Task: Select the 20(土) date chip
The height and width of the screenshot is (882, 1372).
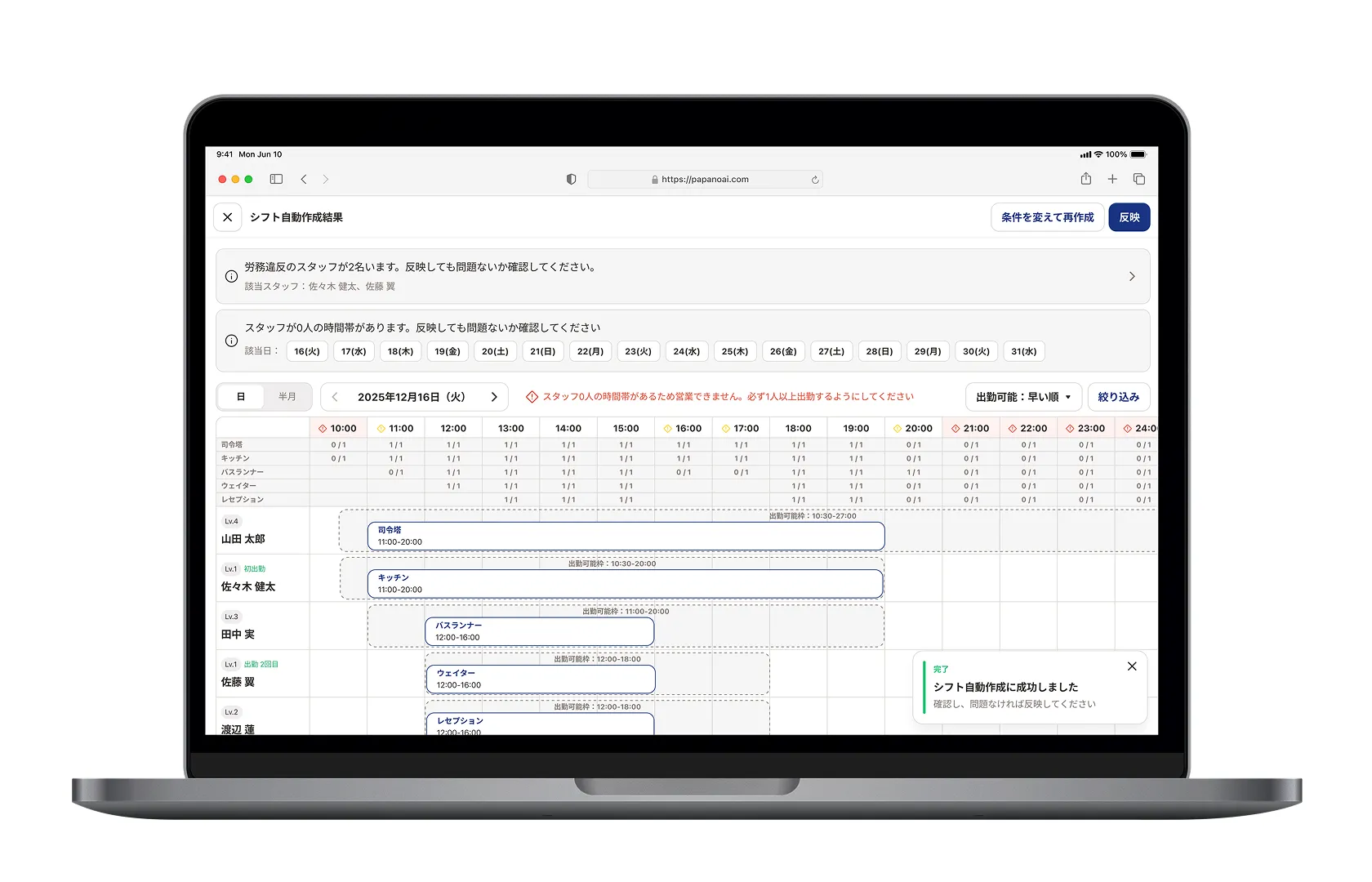Action: click(495, 351)
